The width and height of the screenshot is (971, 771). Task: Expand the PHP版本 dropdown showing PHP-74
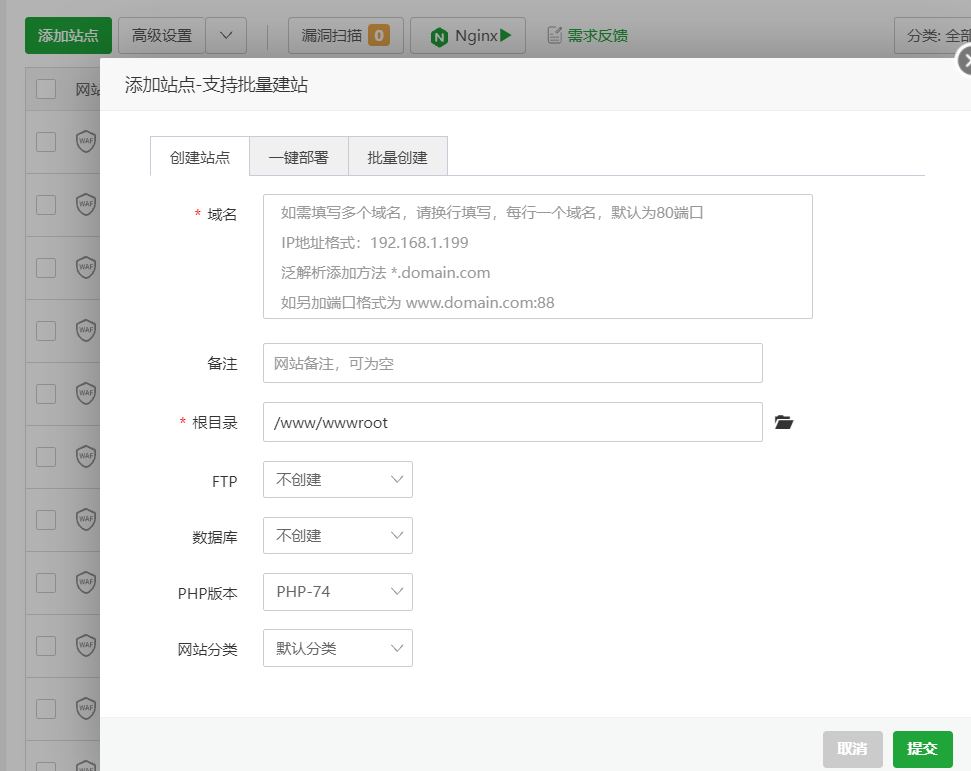(338, 592)
